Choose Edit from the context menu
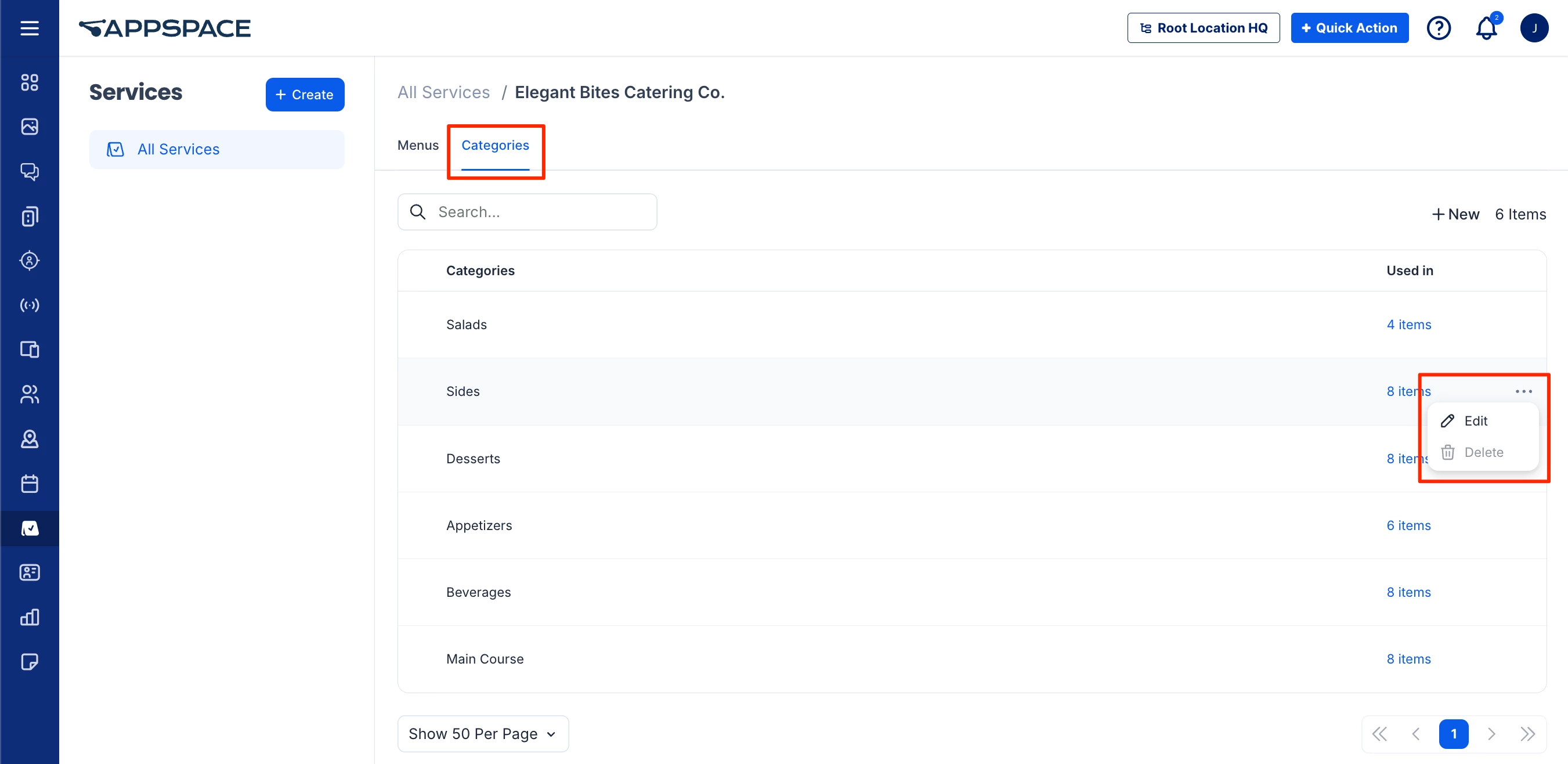Viewport: 1568px width, 764px height. (1475, 421)
